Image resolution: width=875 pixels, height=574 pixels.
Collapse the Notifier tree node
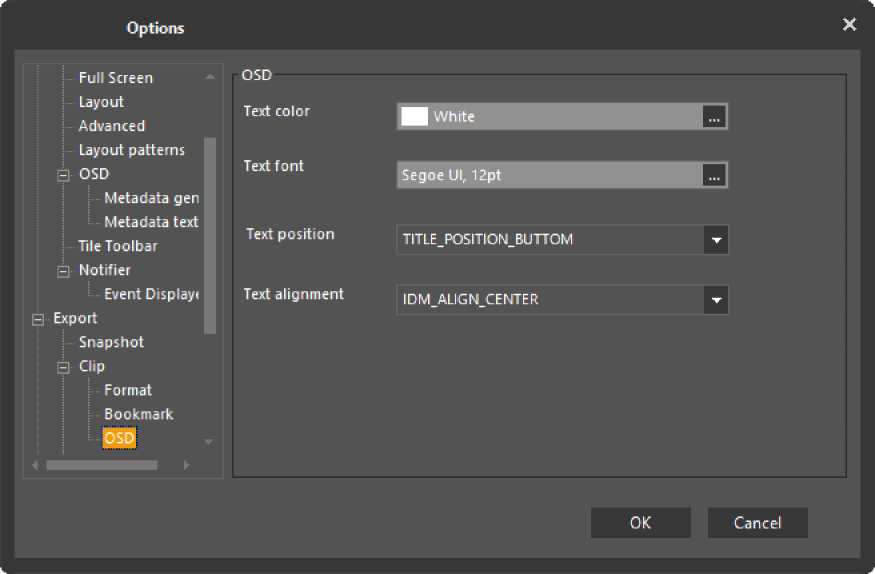(64, 271)
